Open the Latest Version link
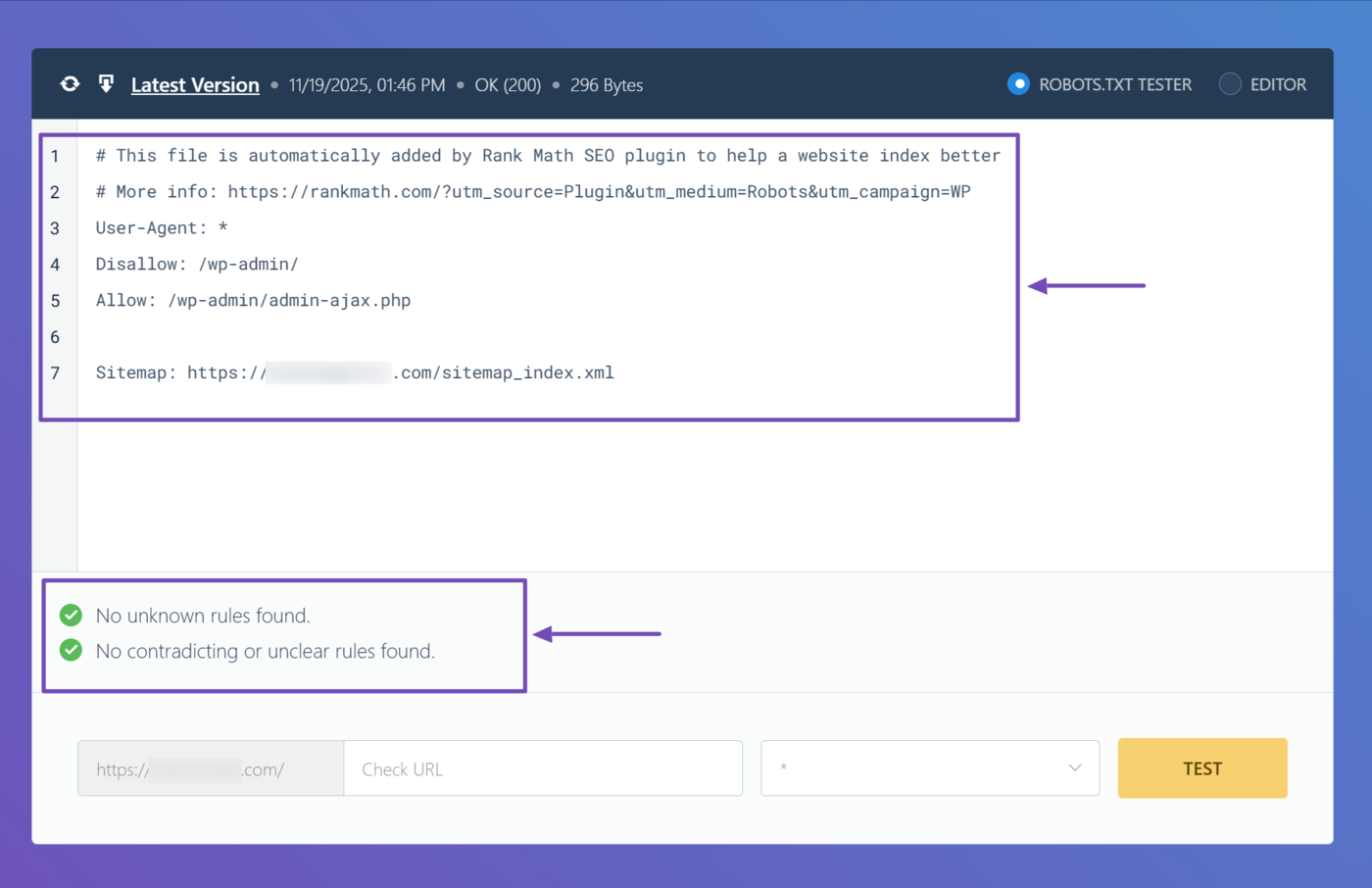The height and width of the screenshot is (888, 1372). coord(194,84)
